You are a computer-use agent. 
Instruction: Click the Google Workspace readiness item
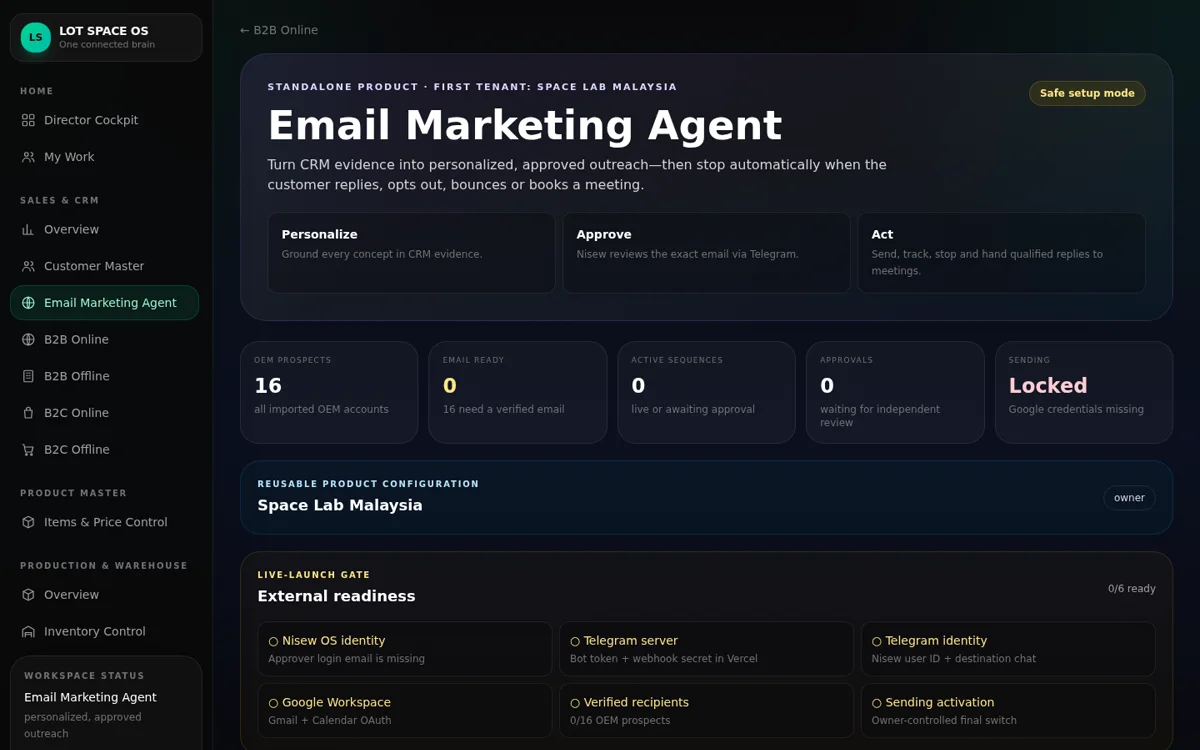[405, 711]
